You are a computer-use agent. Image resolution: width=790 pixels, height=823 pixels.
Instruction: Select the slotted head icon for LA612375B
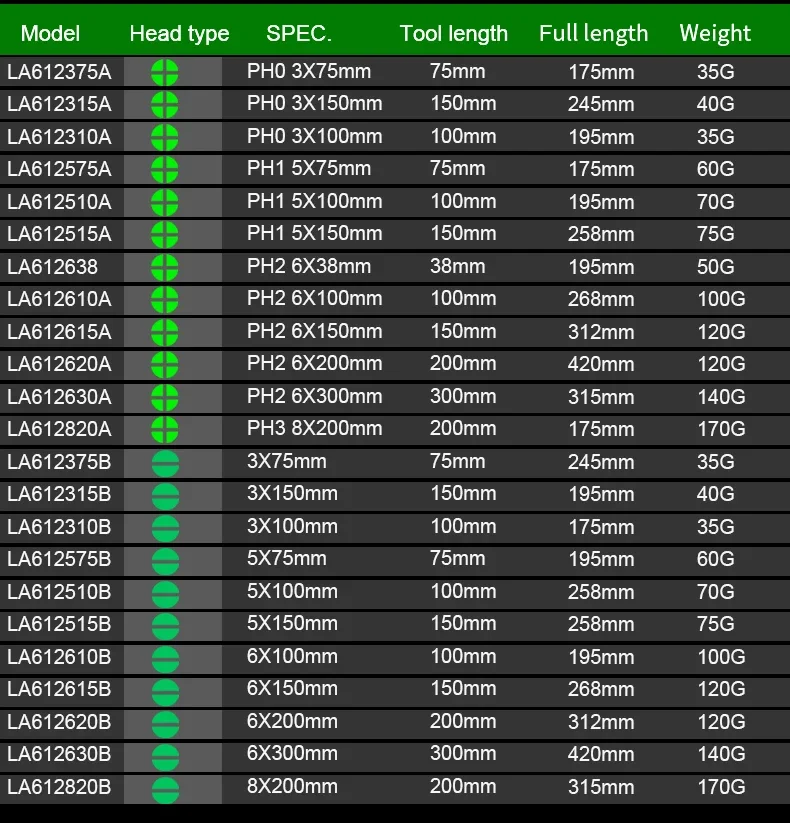165,463
